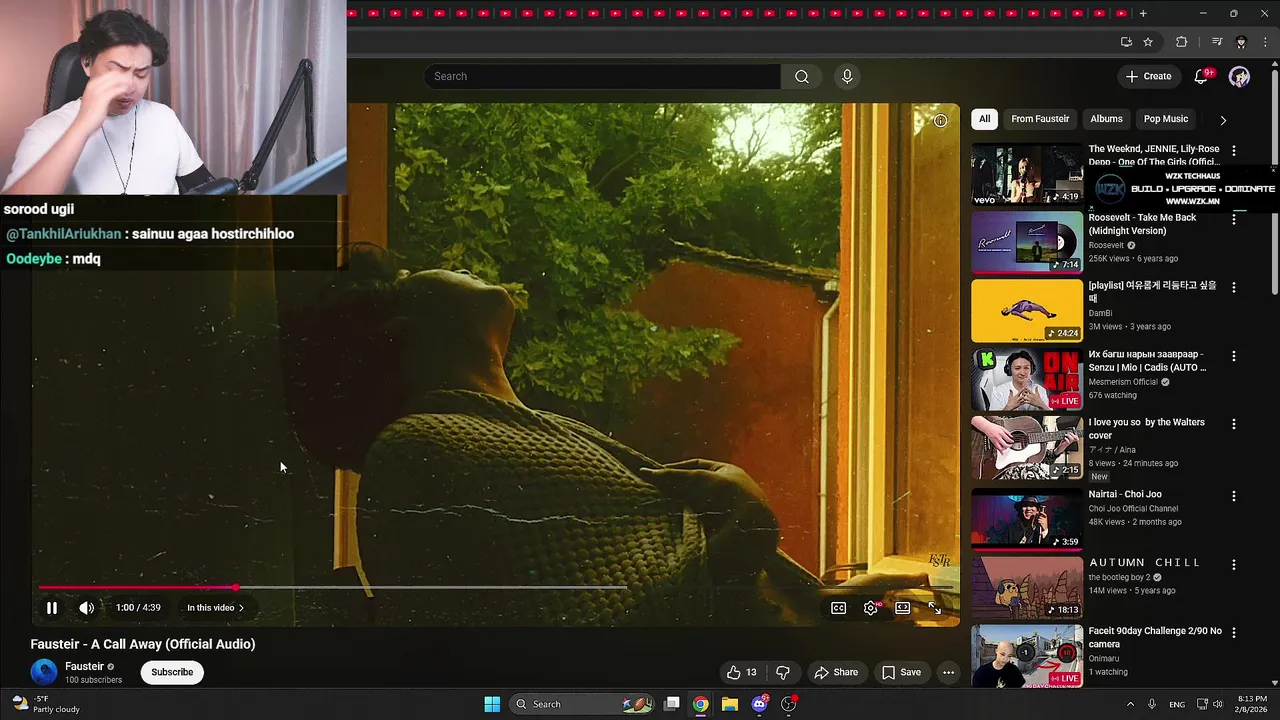This screenshot has height=720, width=1280.
Task: Select the From Fausteir chip
Action: pyautogui.click(x=1040, y=119)
